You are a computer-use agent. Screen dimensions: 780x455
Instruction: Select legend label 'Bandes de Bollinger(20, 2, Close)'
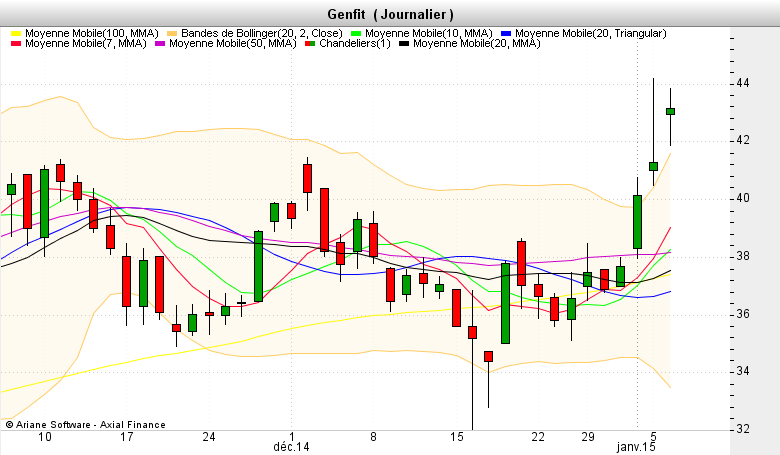coord(262,33)
